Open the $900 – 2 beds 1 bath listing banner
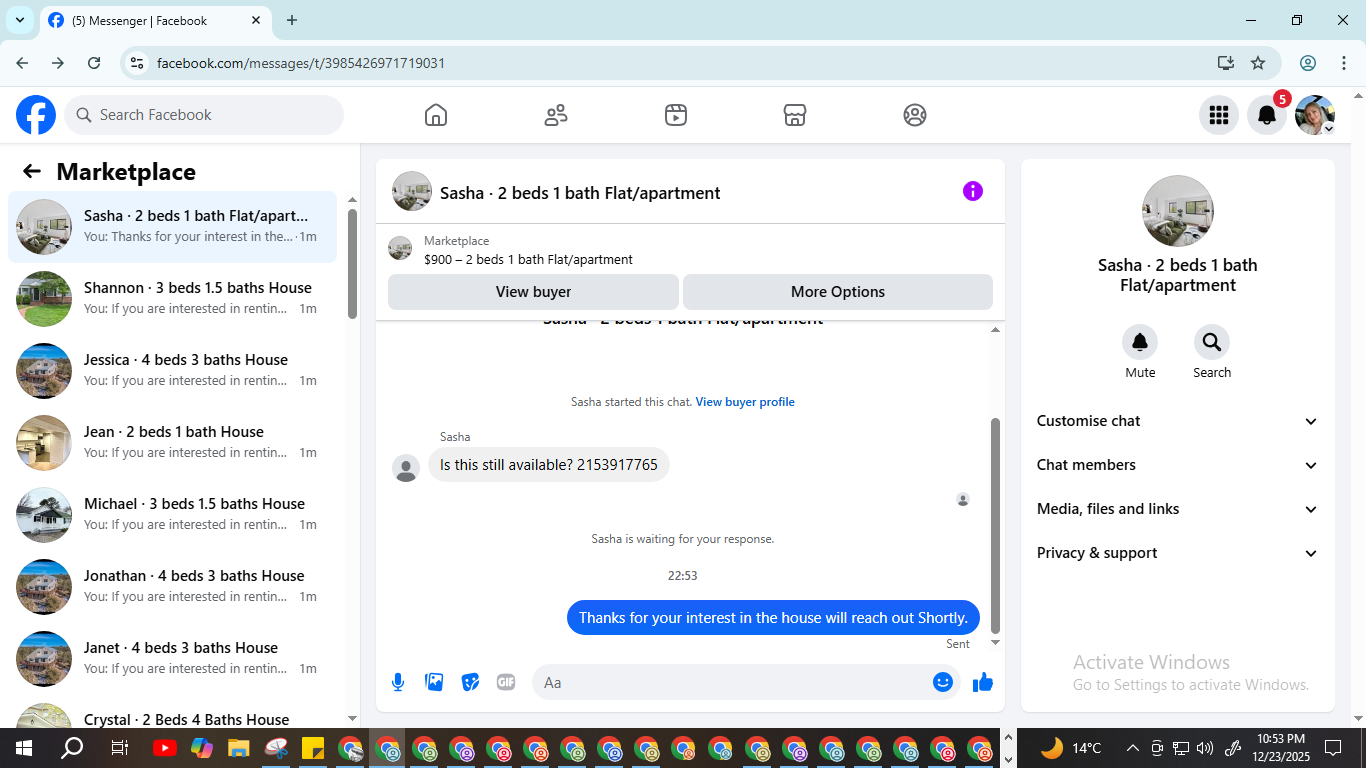Image resolution: width=1366 pixels, height=768 pixels. pyautogui.click(x=690, y=250)
